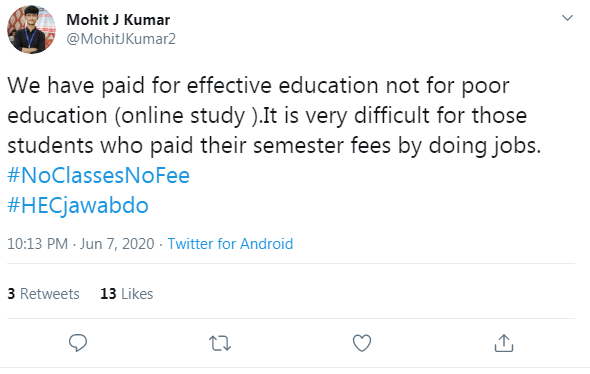Click the @MohitJKumar2 handle
590x374 pixels.
point(121,39)
